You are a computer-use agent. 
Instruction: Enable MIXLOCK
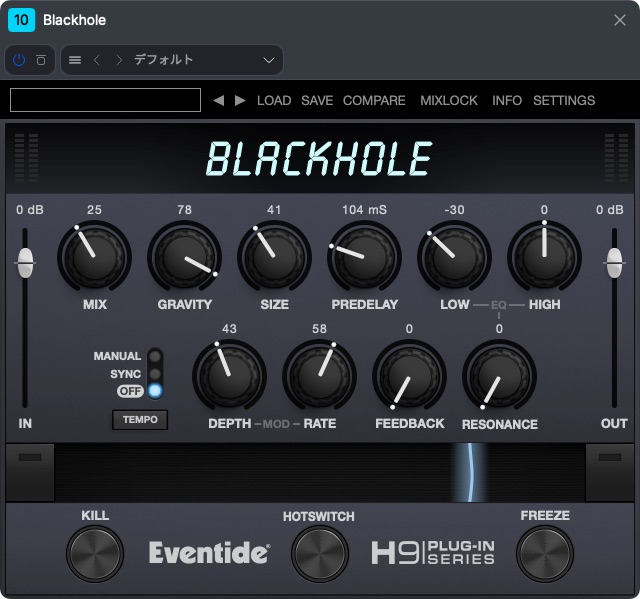449,100
